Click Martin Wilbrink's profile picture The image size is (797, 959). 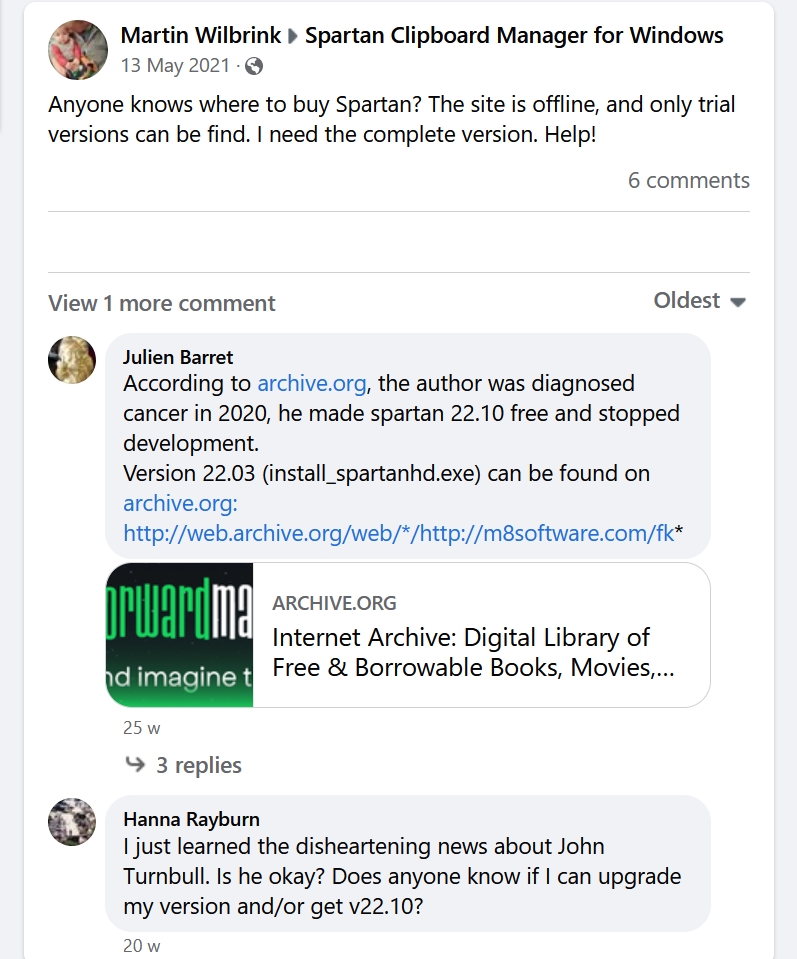pyautogui.click(x=78, y=50)
